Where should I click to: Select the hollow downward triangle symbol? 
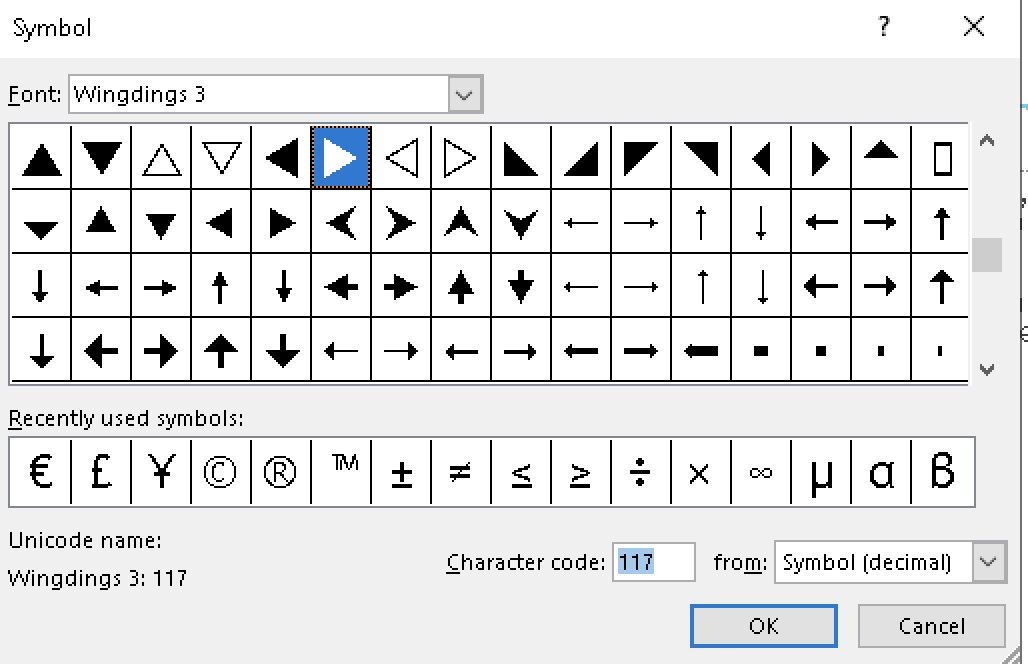click(x=221, y=158)
